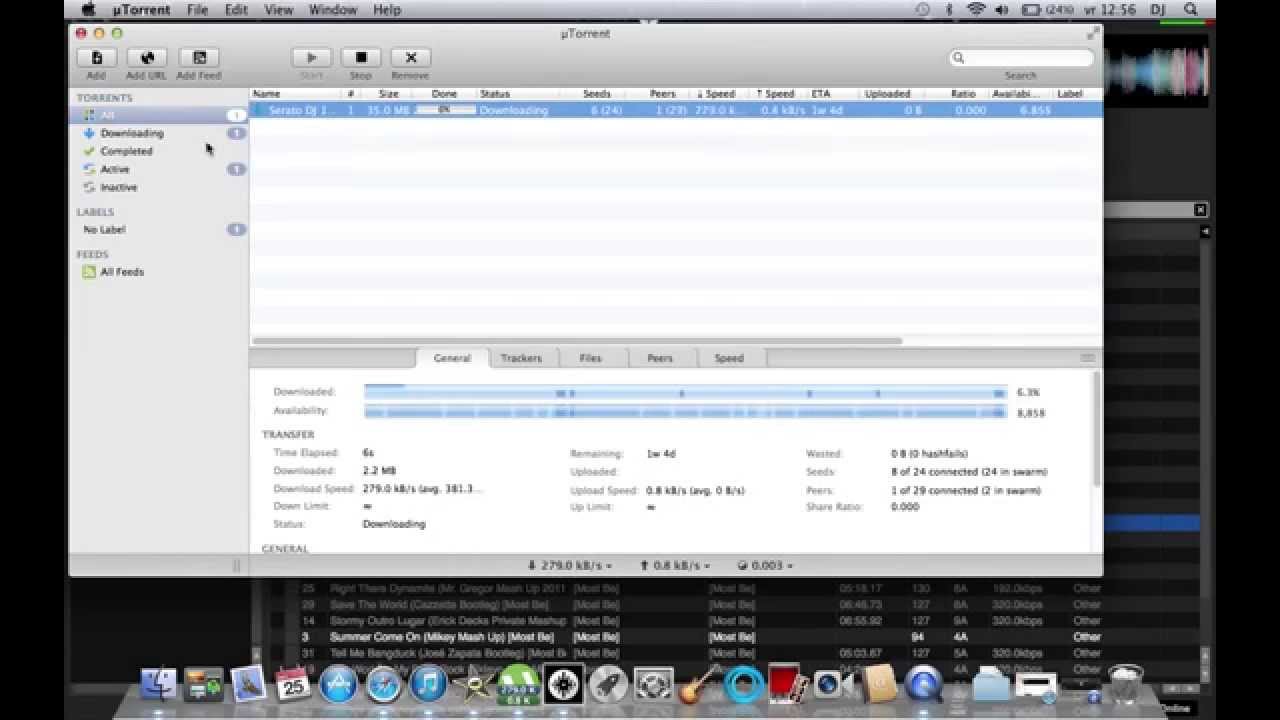Open the Edit menu
This screenshot has width=1280, height=720.
(236, 10)
